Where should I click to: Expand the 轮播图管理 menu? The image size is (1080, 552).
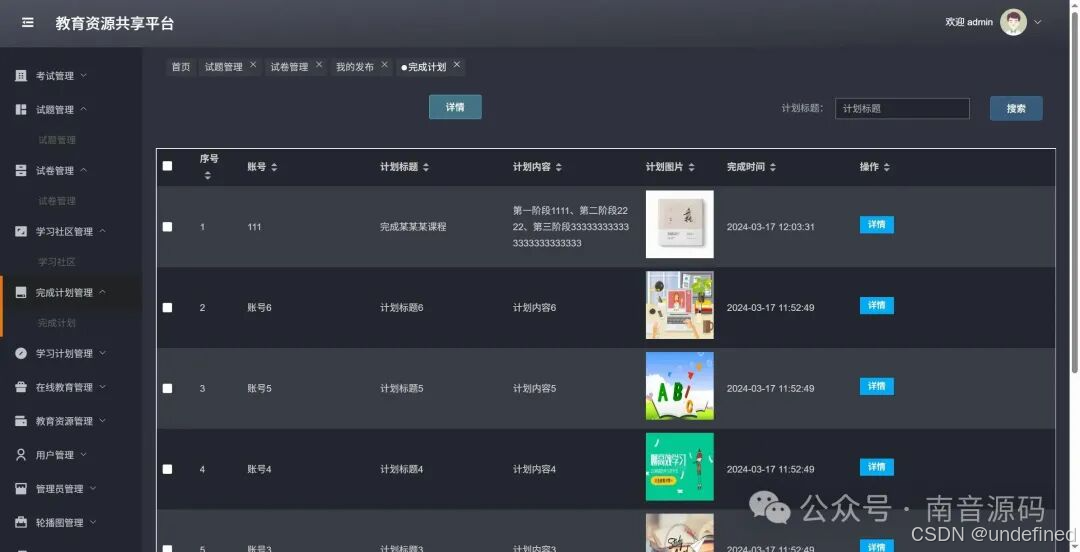point(93,521)
